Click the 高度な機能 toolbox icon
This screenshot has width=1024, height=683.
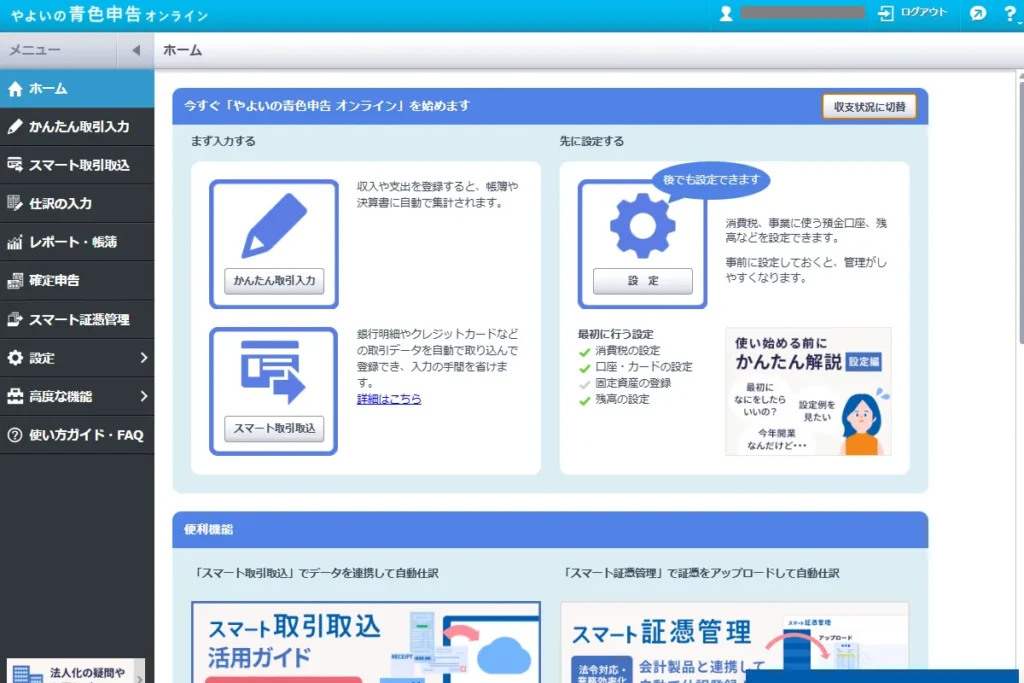pos(15,396)
